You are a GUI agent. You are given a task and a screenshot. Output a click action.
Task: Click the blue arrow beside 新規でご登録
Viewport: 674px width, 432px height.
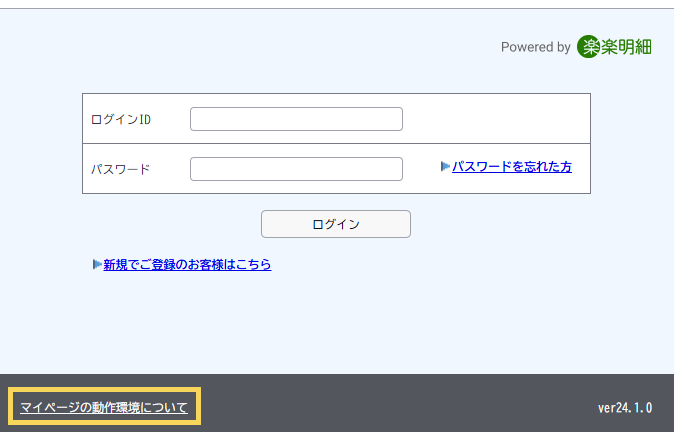coord(97,265)
